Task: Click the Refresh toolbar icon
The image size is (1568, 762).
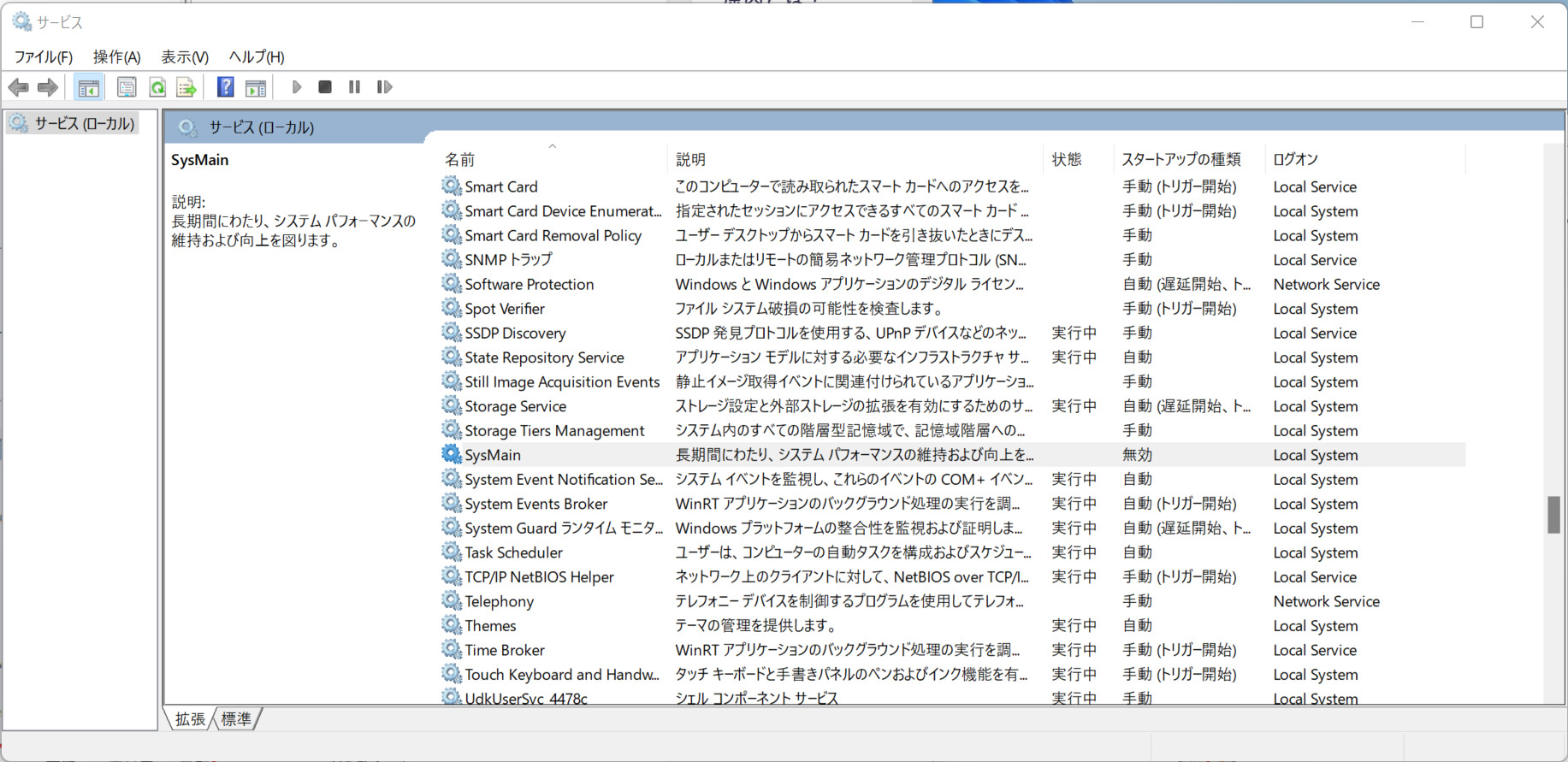Action: (157, 87)
